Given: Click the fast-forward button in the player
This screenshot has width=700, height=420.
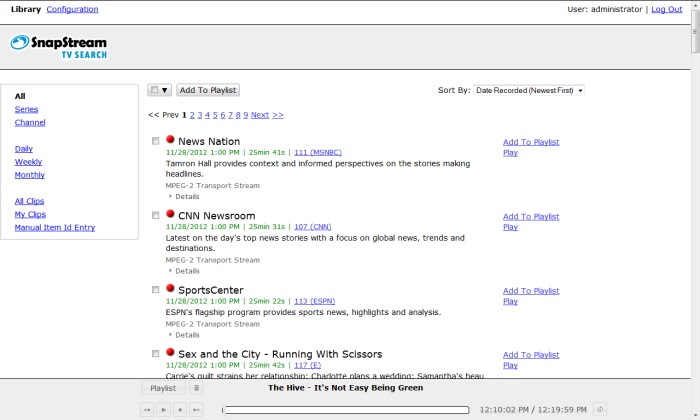Looking at the screenshot, I should (196, 409).
